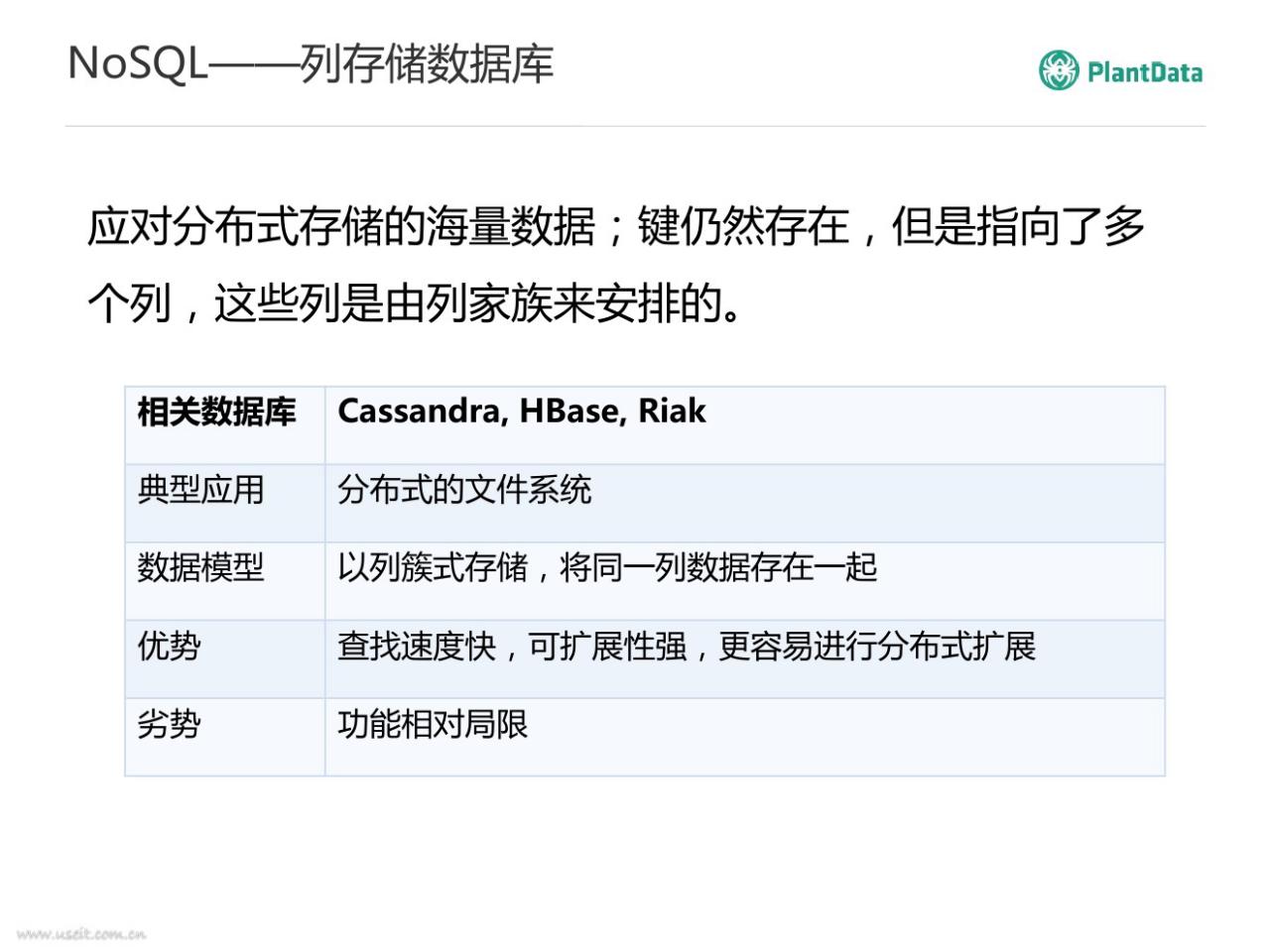Click the useit.com.cn watermark link
The height and width of the screenshot is (952, 1270).
click(81, 934)
